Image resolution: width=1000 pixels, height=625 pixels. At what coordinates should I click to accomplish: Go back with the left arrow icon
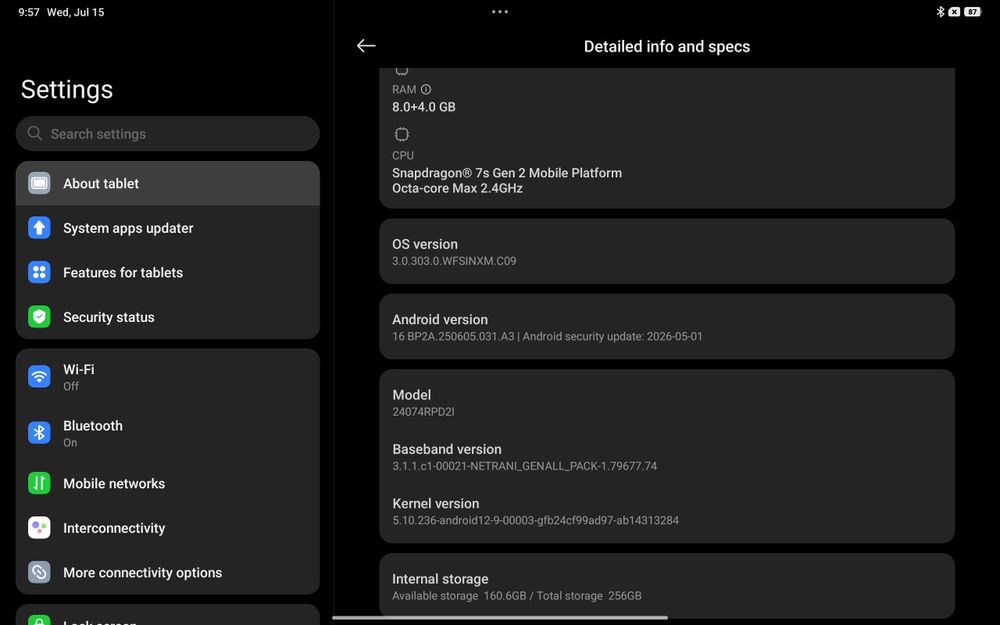pos(366,46)
